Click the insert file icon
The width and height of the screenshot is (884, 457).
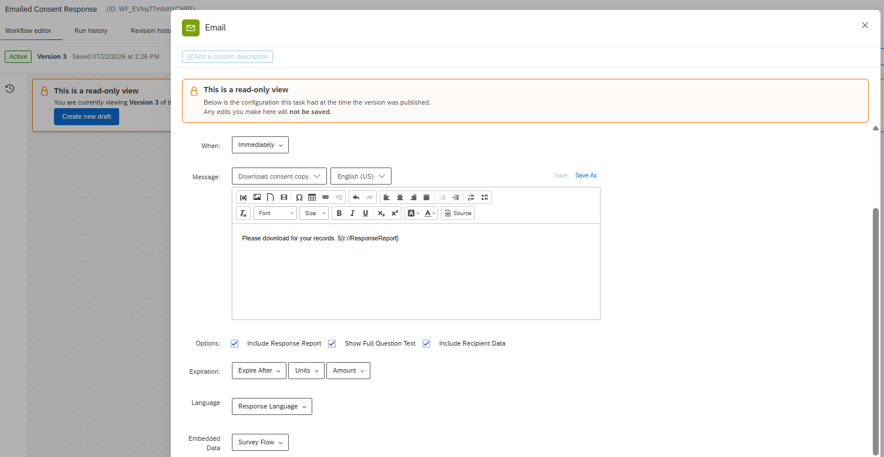pos(271,197)
